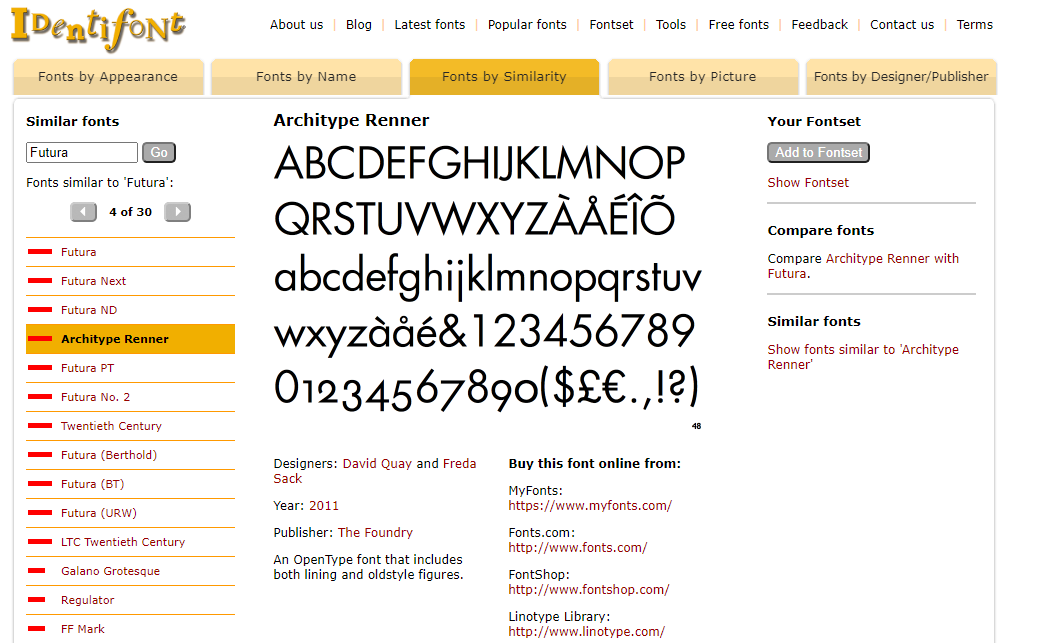Switch to Fonts by Designer/Publisher tab

tap(901, 77)
